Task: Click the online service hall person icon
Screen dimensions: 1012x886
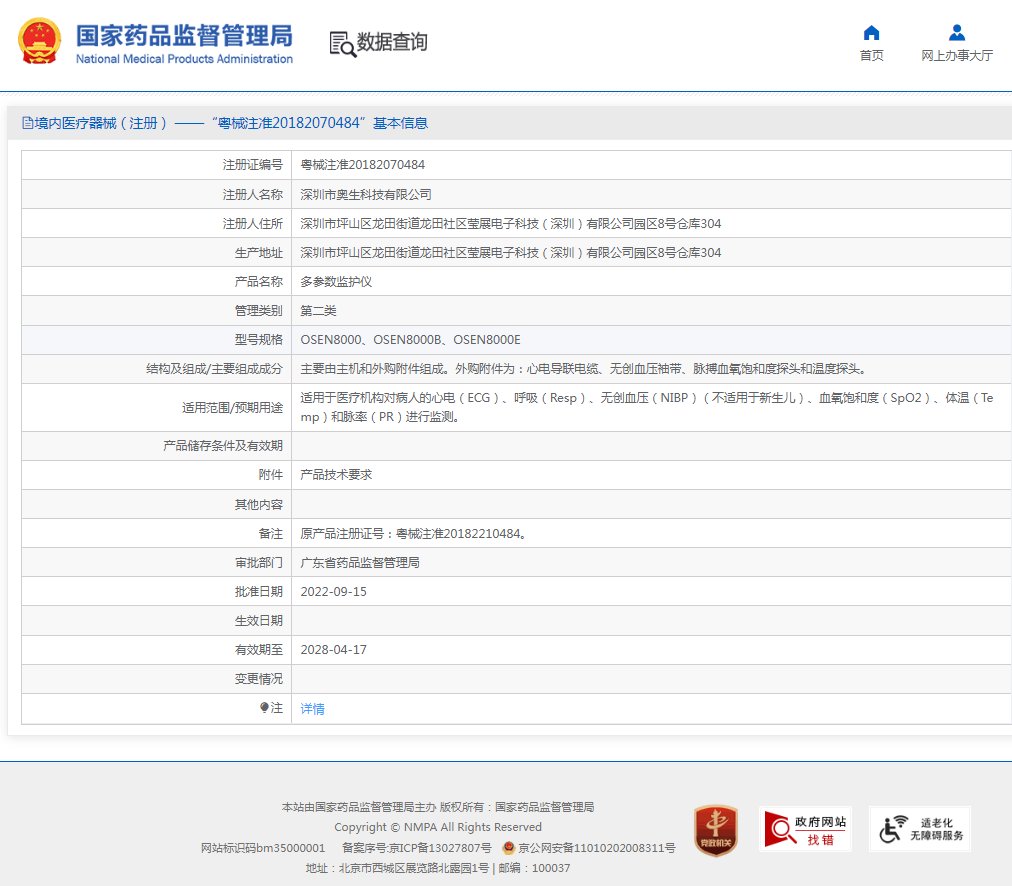Action: [956, 32]
